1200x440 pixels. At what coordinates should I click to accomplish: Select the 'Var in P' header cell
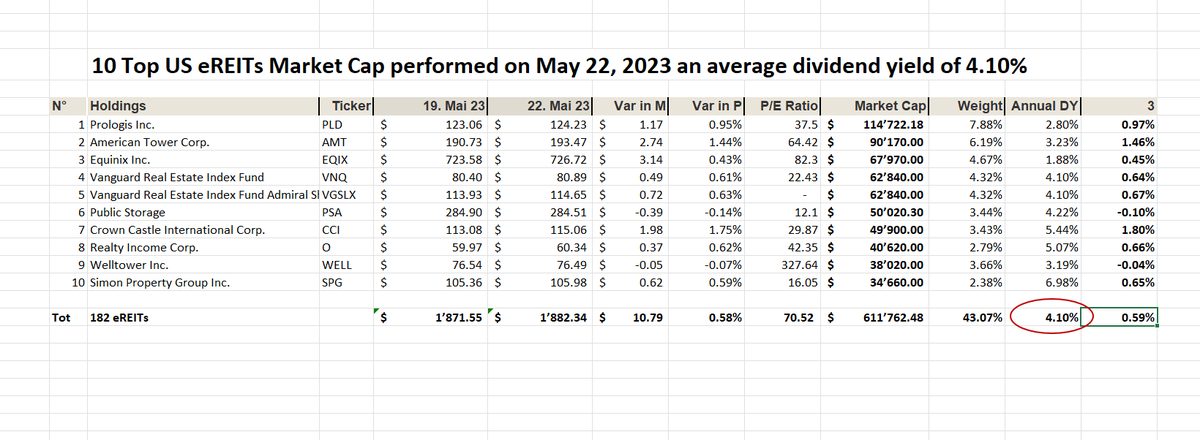[705, 105]
